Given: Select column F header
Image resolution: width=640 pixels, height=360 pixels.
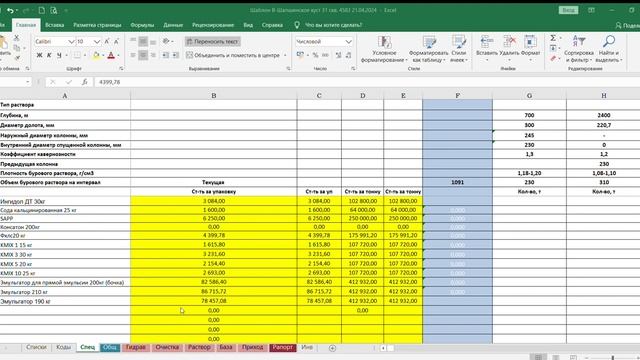Looking at the screenshot, I should [458, 96].
